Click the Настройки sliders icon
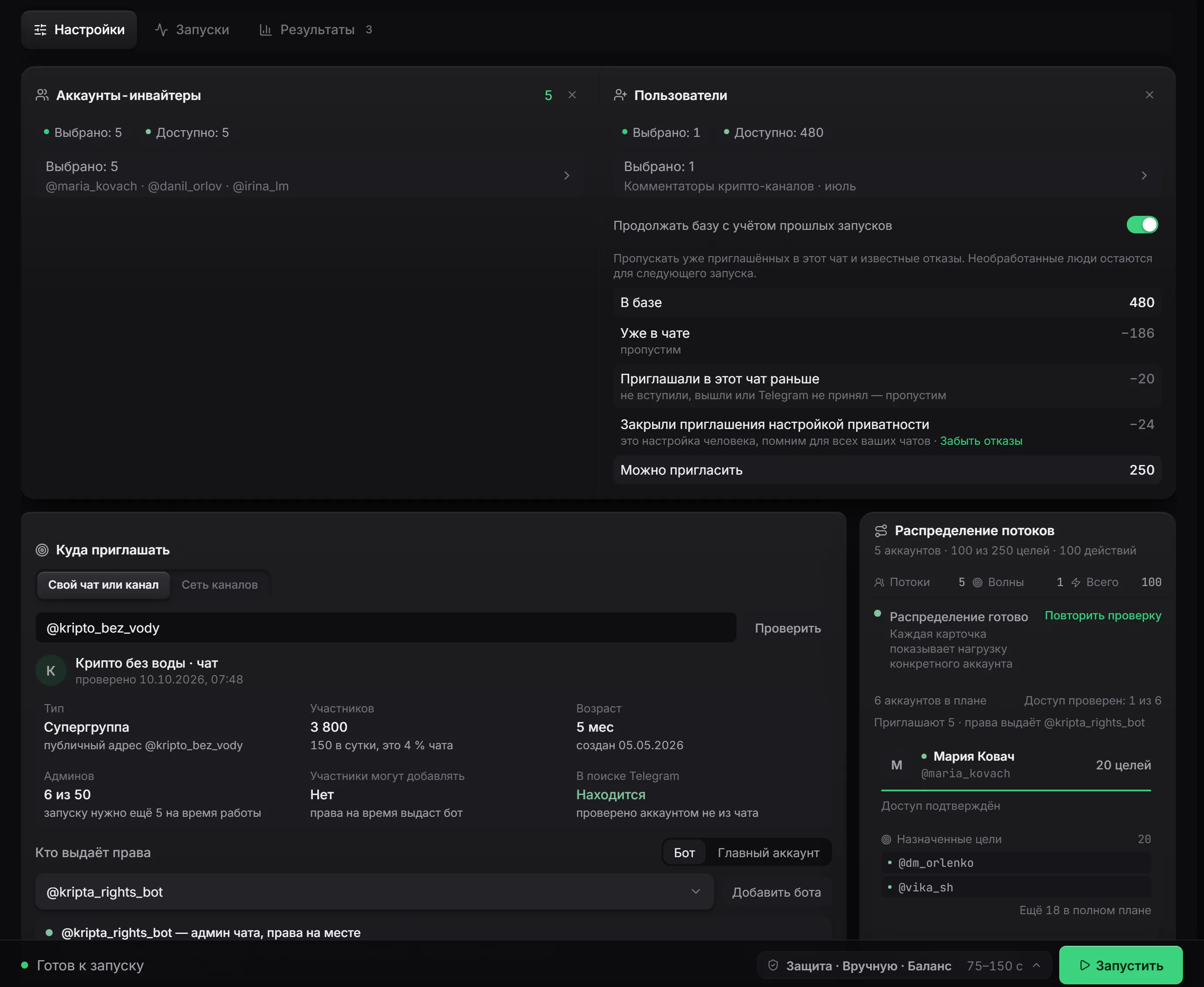 coord(40,29)
